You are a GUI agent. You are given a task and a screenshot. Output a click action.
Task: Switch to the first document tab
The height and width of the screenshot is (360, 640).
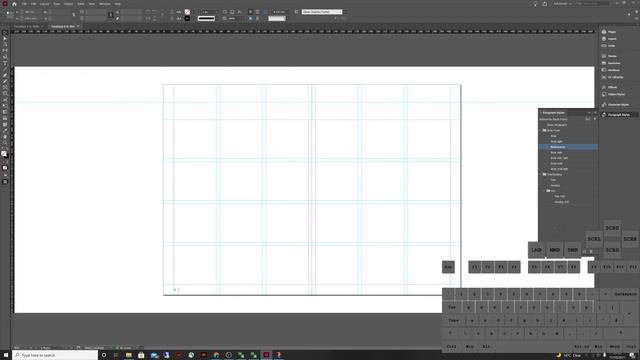(27, 27)
